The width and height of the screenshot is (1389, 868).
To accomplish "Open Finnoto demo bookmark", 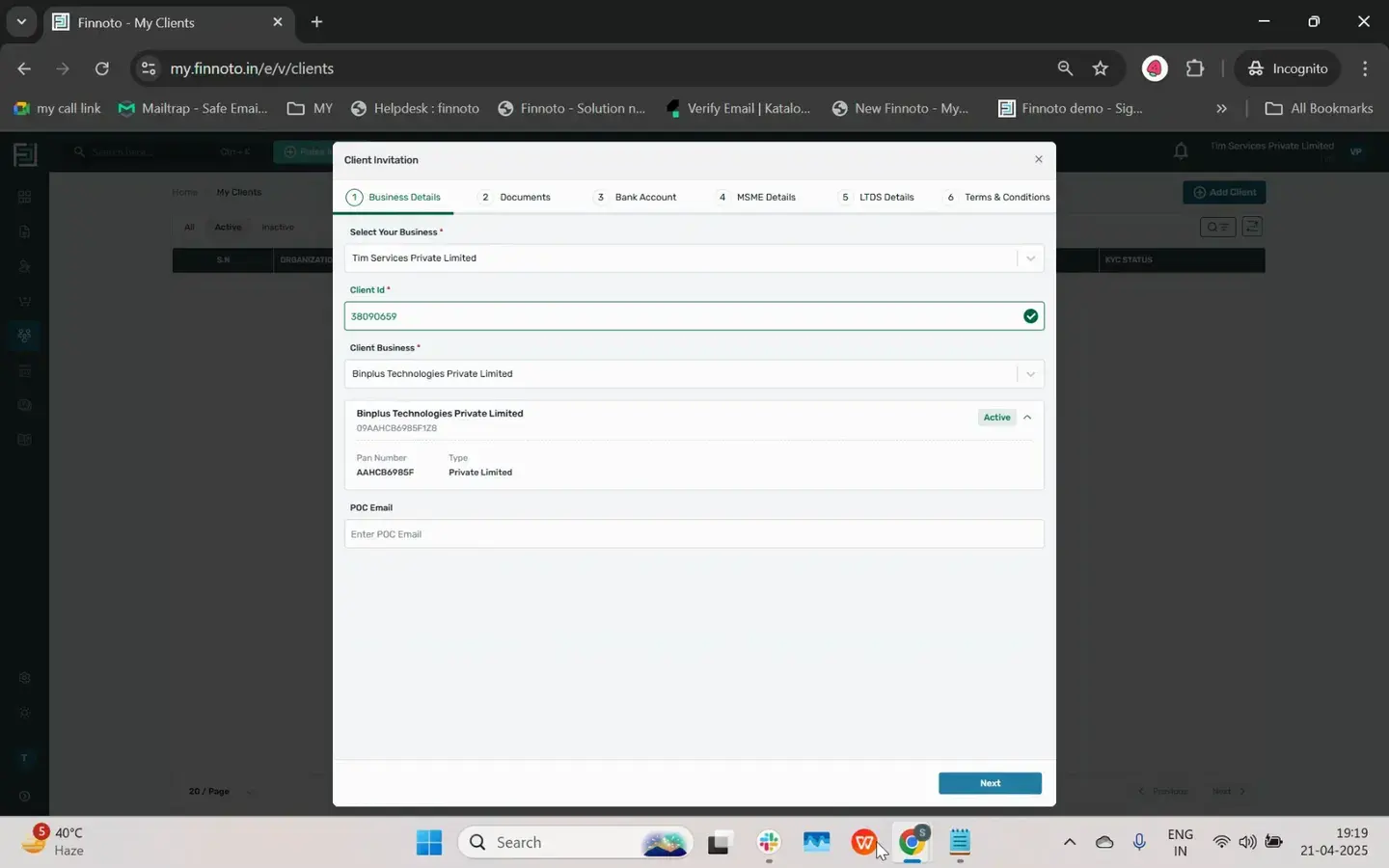I will pos(1071,108).
